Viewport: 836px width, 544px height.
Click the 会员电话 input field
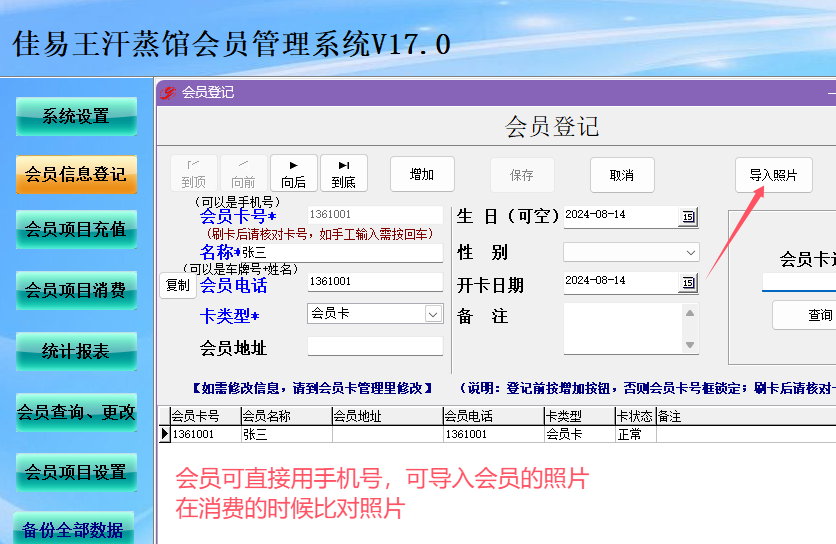(375, 282)
